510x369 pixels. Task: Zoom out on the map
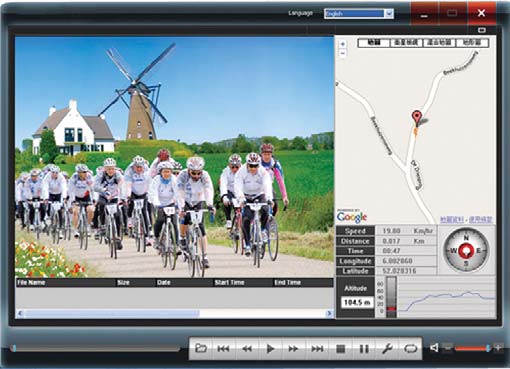343,53
